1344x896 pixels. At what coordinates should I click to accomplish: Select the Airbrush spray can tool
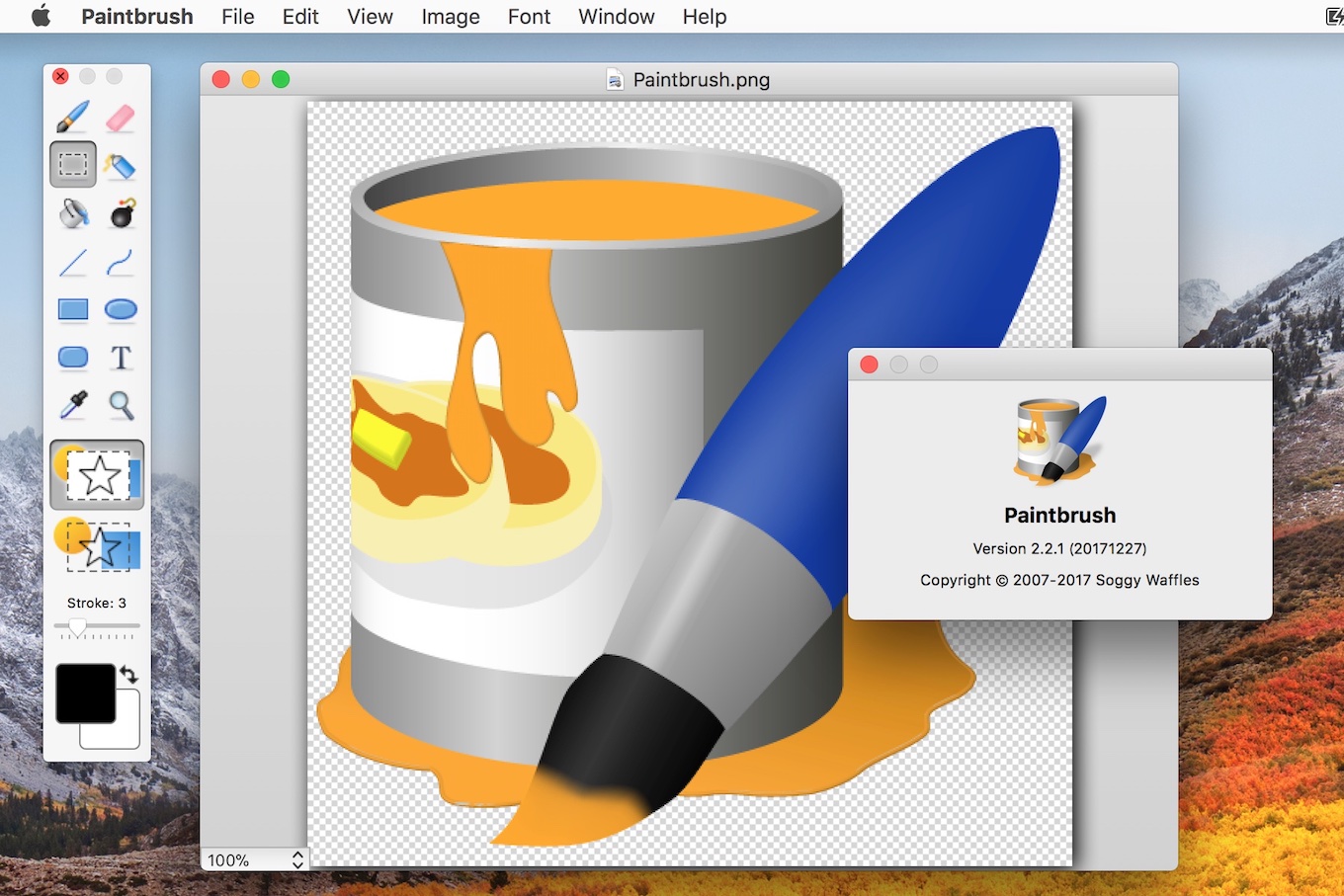[121, 164]
